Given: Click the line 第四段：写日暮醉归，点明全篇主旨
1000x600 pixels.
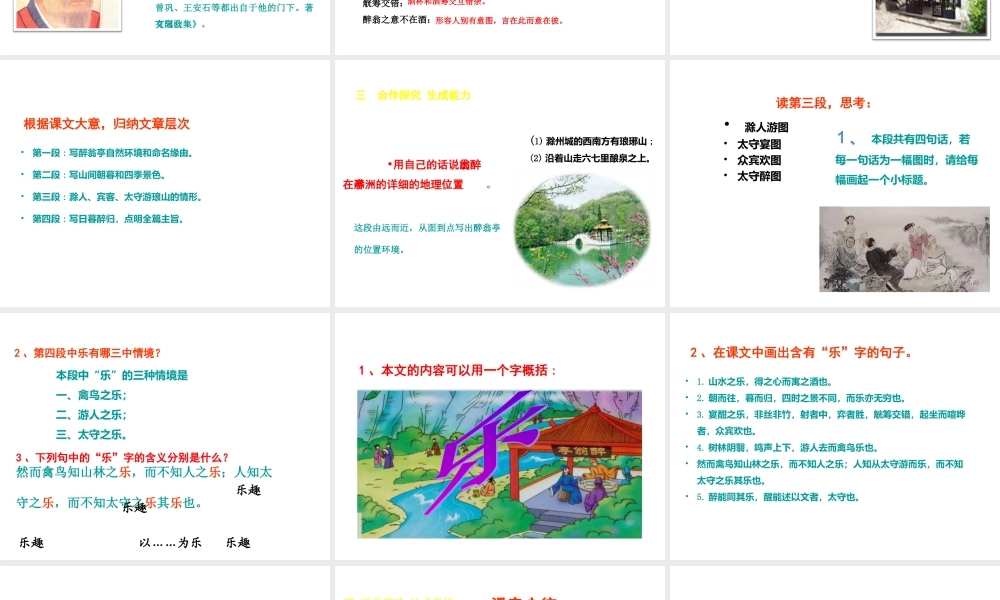Looking at the screenshot, I should [108, 219].
